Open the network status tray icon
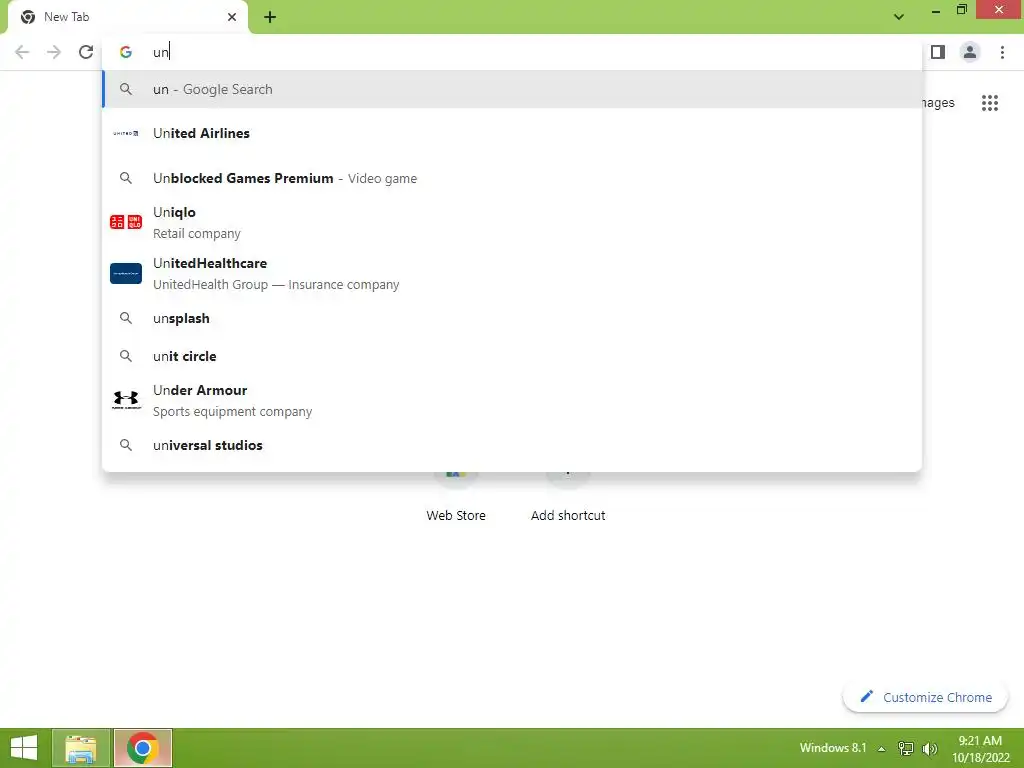The width and height of the screenshot is (1024, 768). pyautogui.click(x=906, y=749)
